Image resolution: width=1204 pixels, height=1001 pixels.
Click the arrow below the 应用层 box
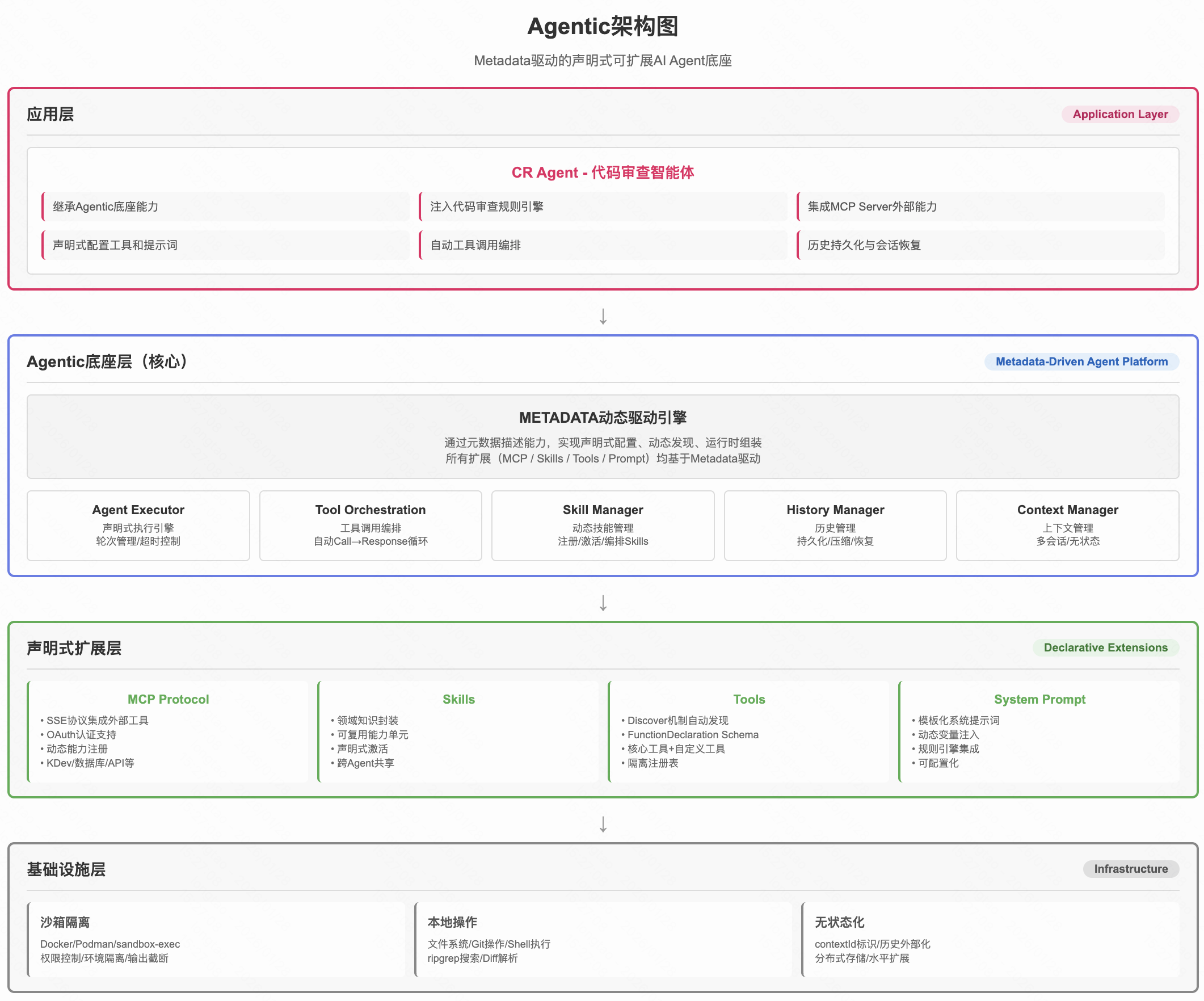[x=603, y=317]
